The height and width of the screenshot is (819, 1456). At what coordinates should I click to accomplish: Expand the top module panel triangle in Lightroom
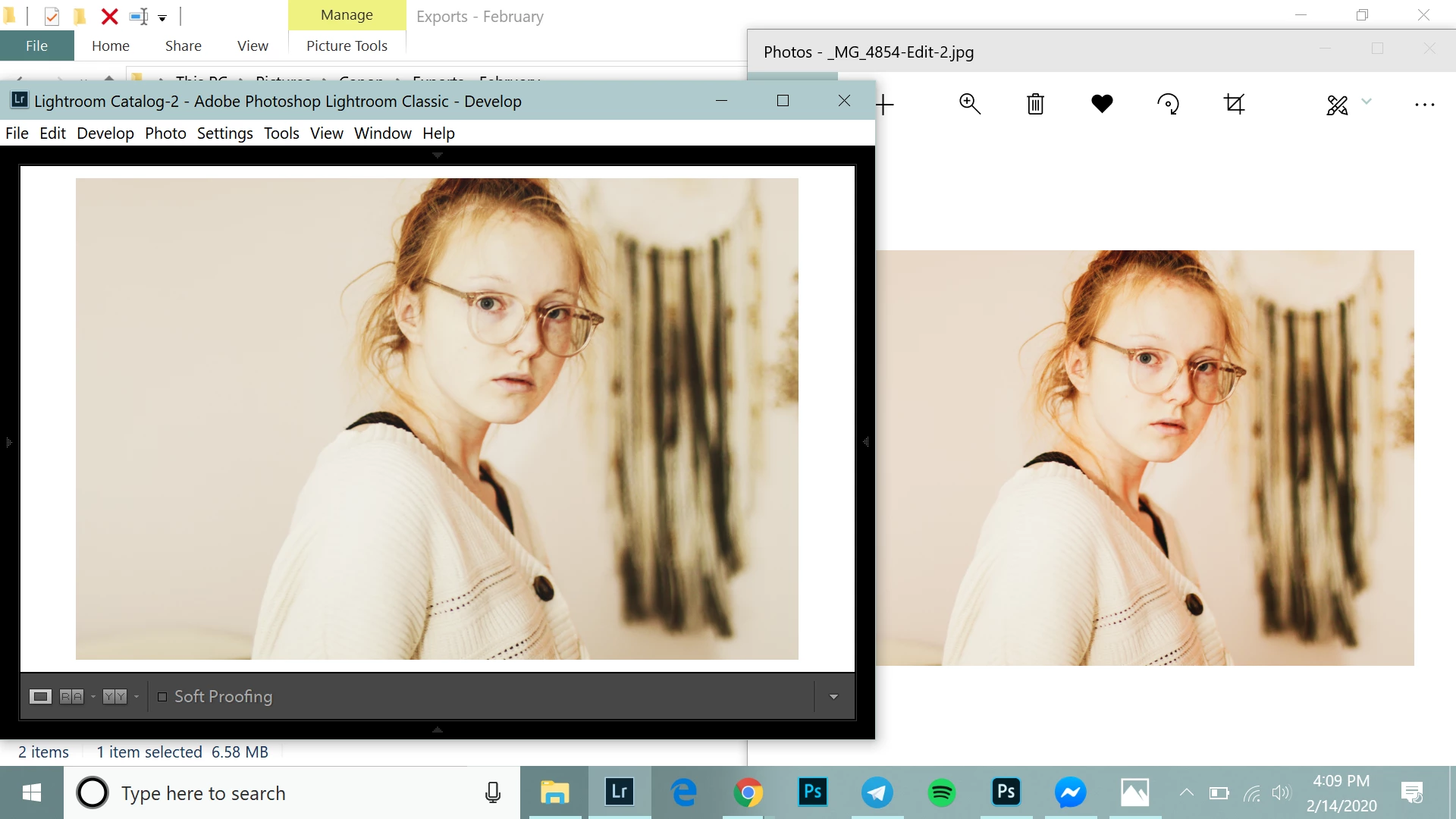click(438, 155)
